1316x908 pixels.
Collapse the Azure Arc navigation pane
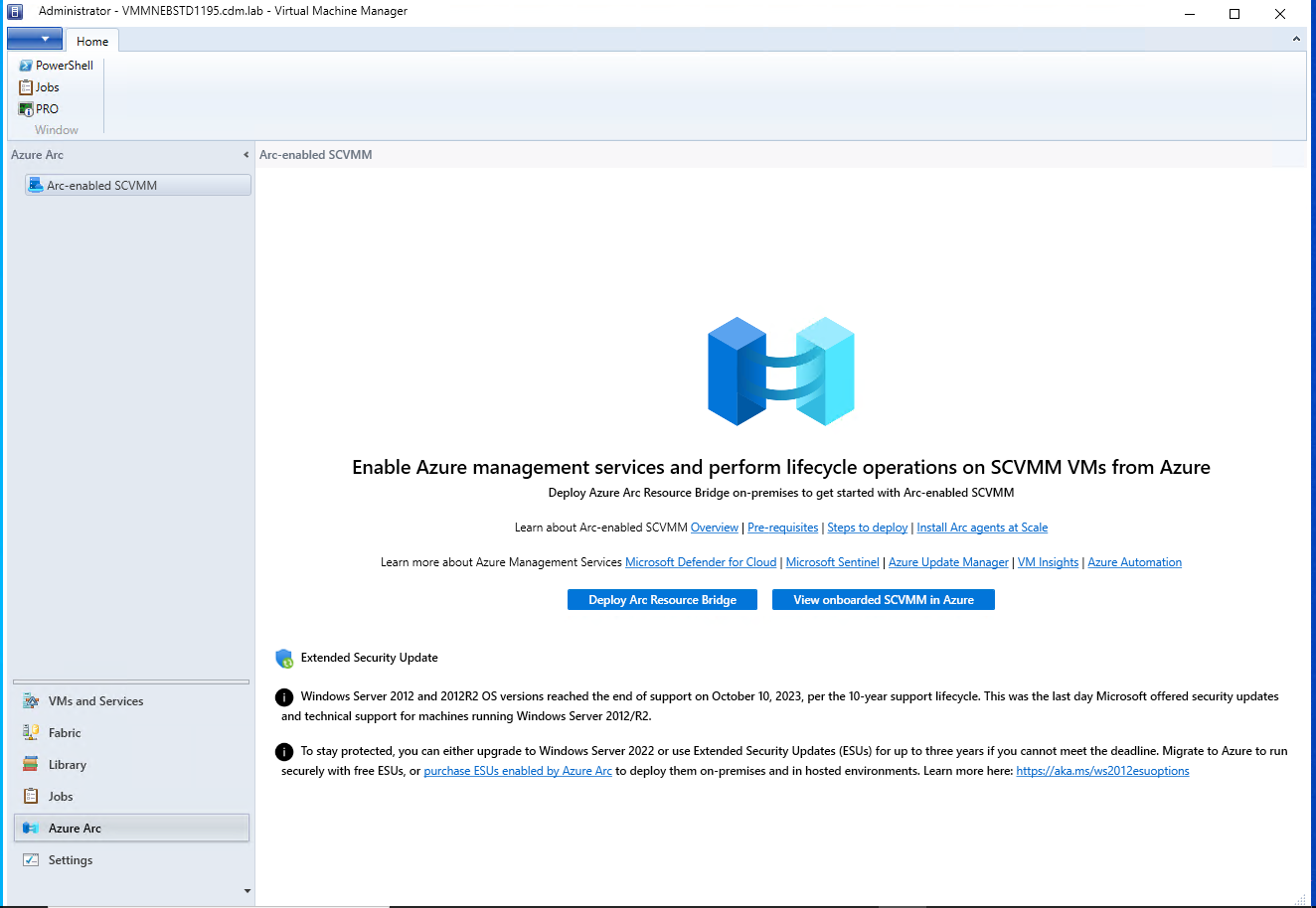(x=246, y=155)
